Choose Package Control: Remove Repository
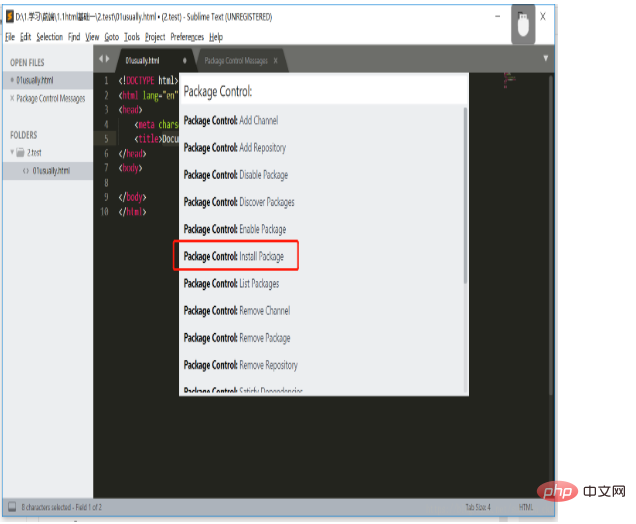636x524 pixels. [x=321, y=365]
